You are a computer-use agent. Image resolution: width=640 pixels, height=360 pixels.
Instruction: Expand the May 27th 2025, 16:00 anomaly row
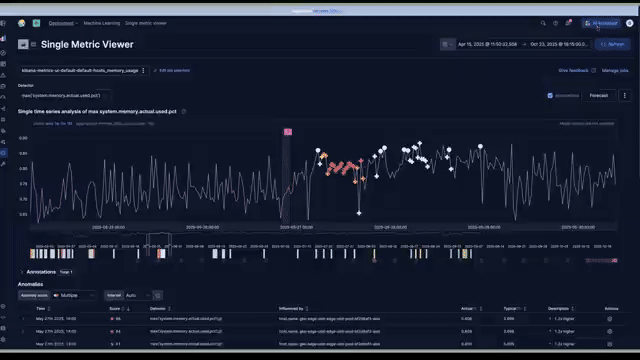(23, 319)
